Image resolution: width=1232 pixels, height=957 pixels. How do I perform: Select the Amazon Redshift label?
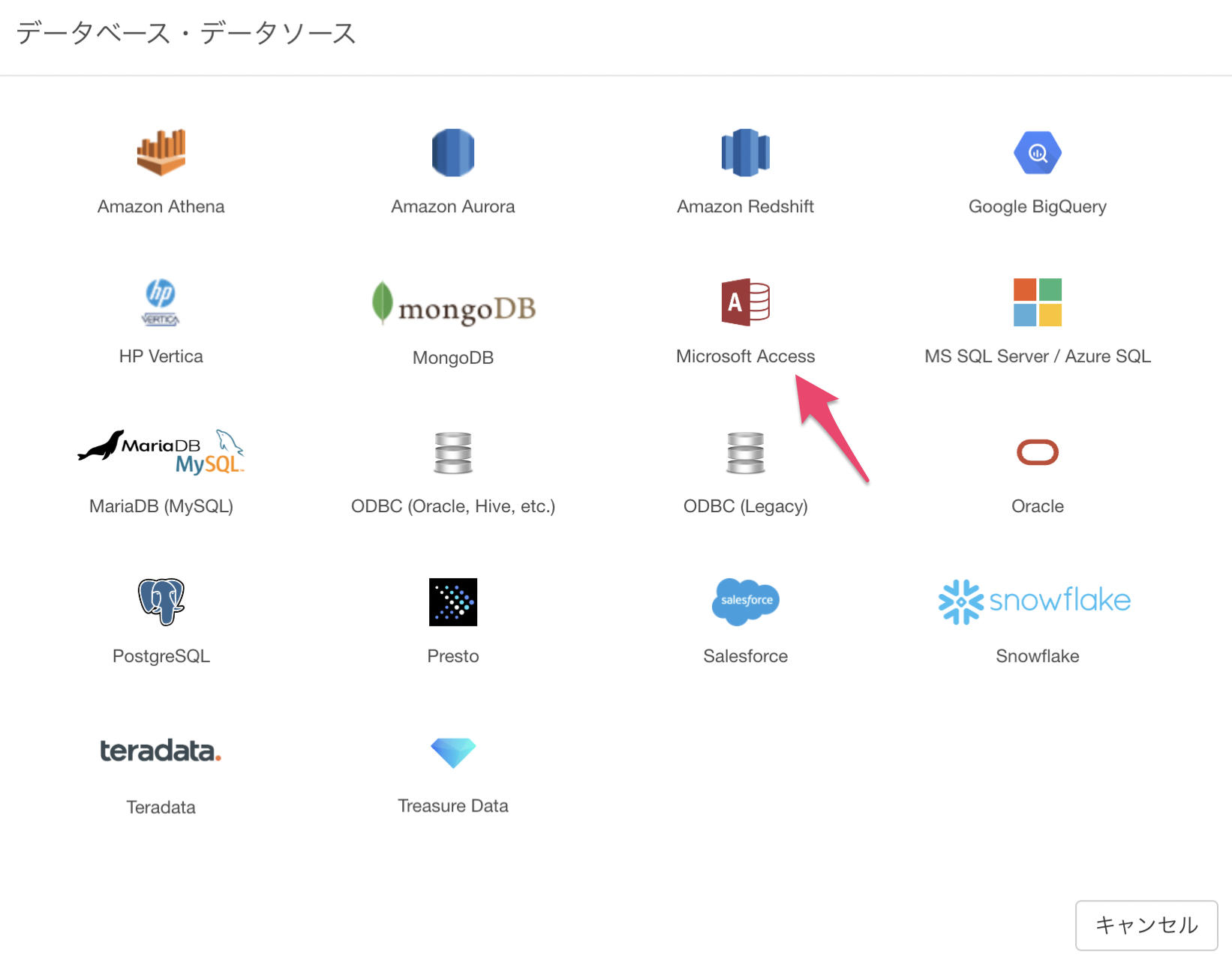coord(745,206)
